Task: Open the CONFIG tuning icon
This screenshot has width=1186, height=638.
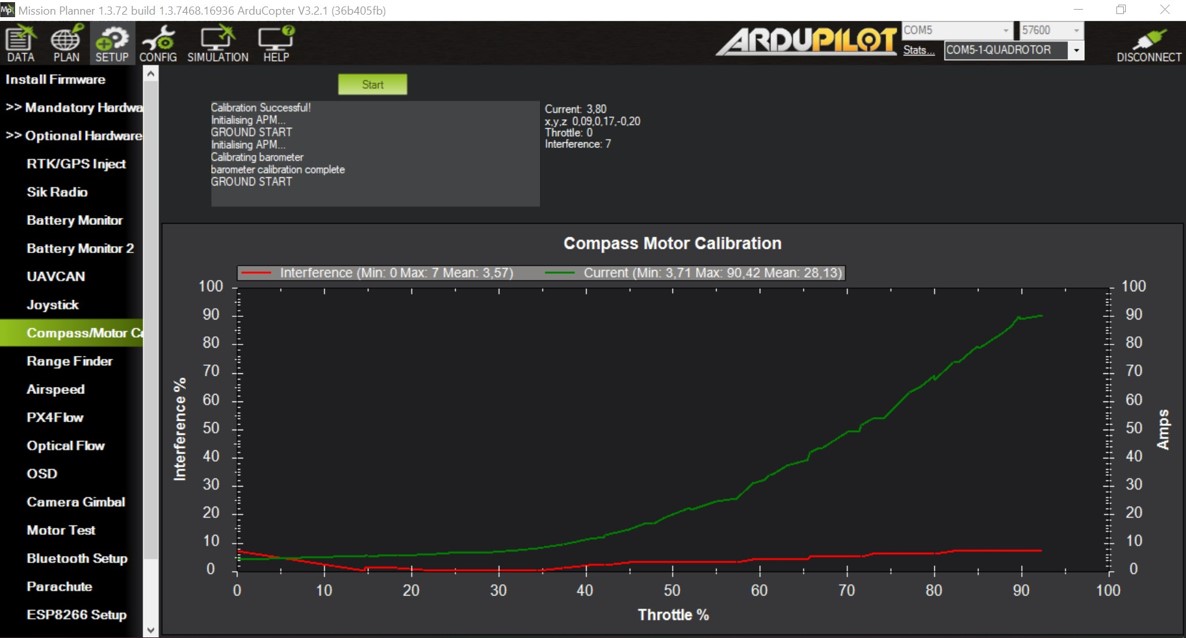Action: (x=158, y=45)
